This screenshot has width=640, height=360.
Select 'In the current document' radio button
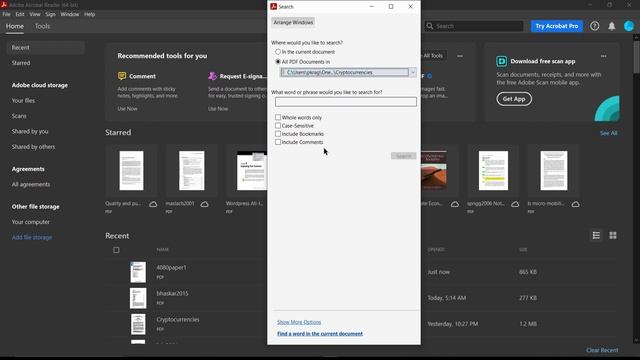pyautogui.click(x=278, y=52)
